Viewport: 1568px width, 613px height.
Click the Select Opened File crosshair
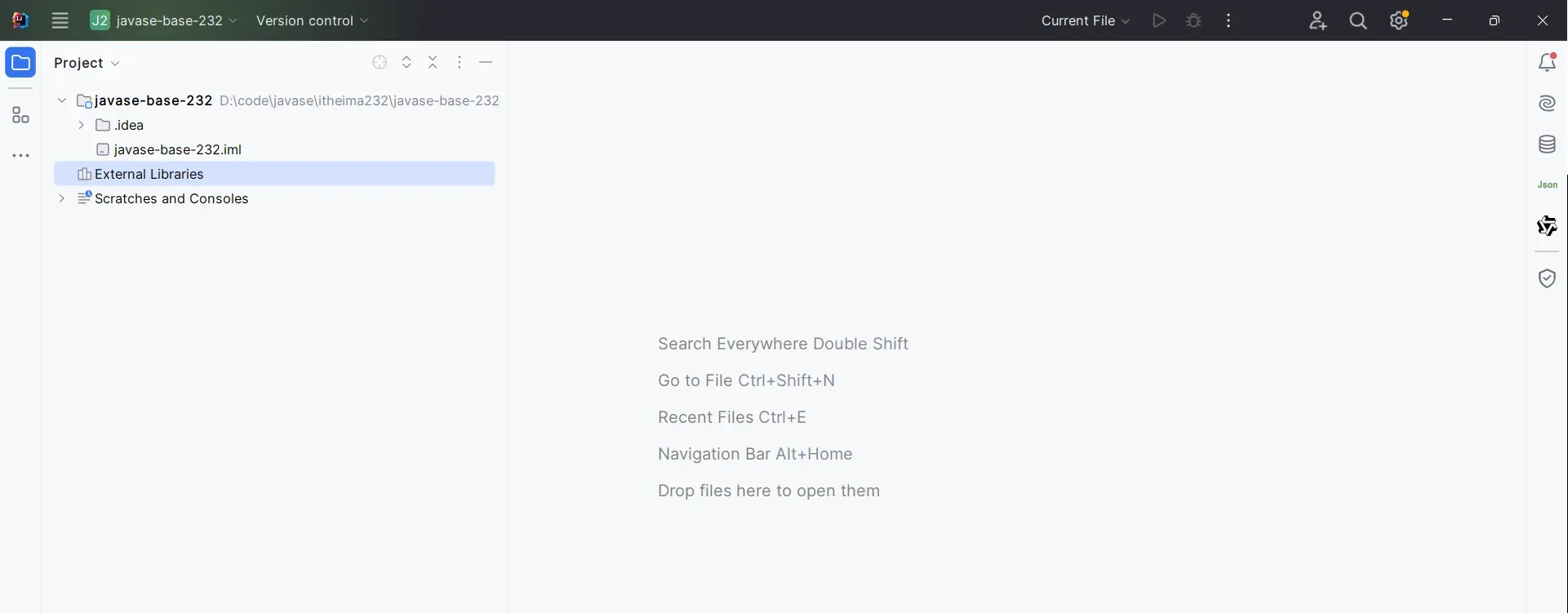(380, 63)
